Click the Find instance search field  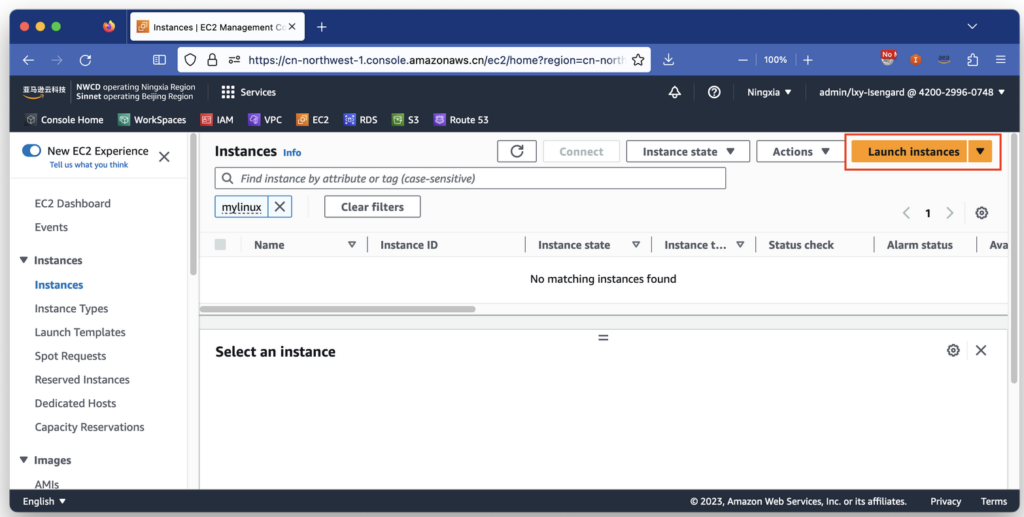[470, 178]
